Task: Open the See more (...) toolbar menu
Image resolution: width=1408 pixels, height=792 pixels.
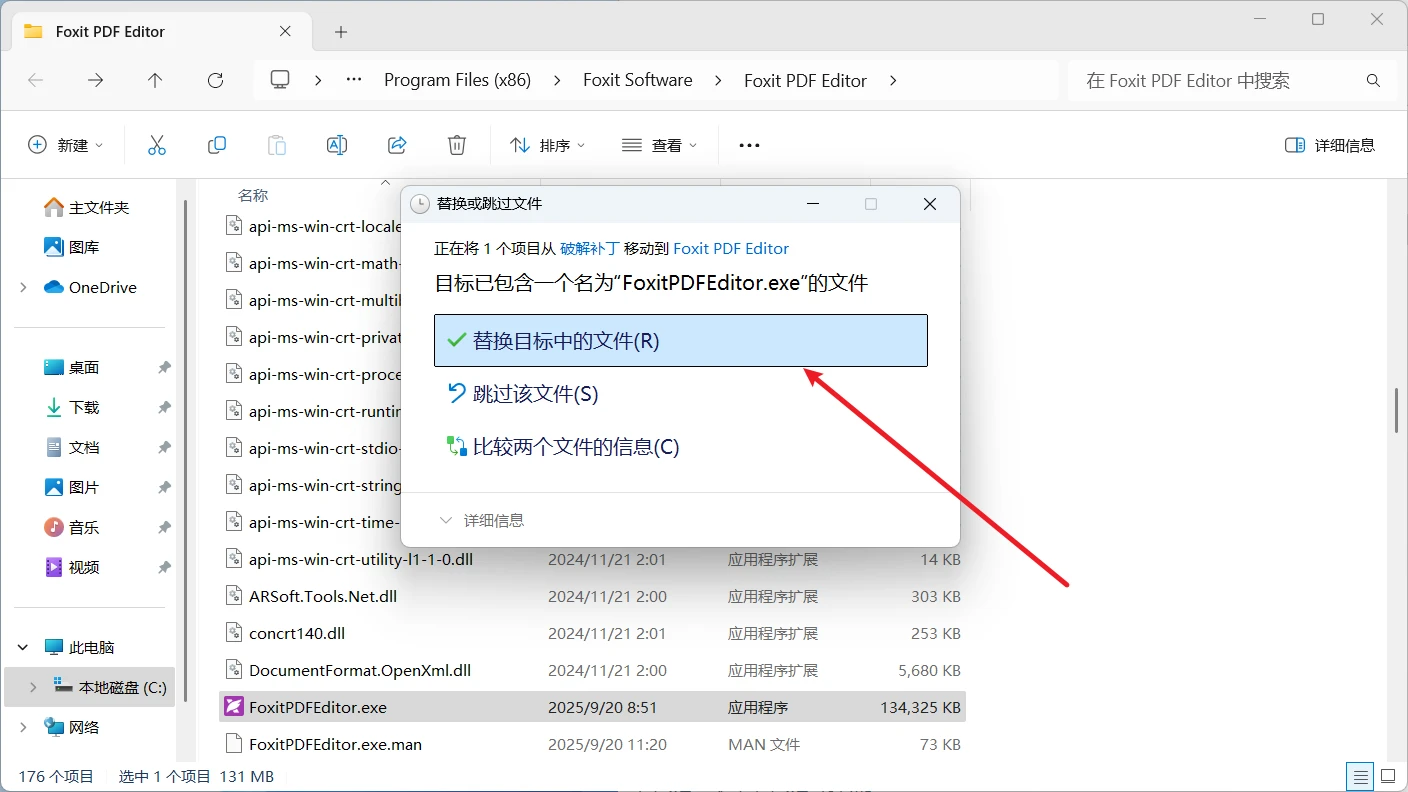Action: [x=749, y=145]
